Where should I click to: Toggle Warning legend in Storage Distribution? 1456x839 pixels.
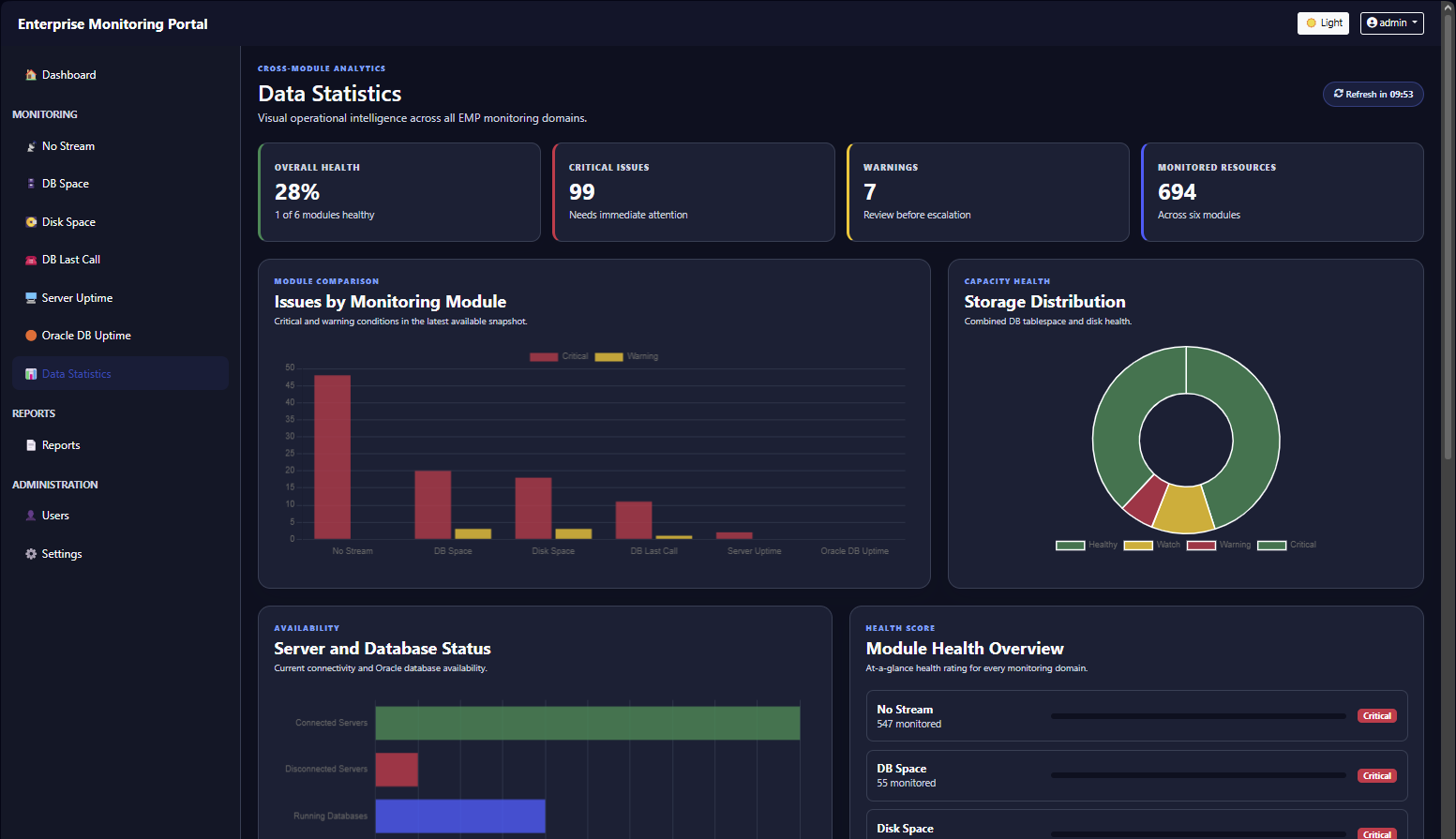point(1218,545)
